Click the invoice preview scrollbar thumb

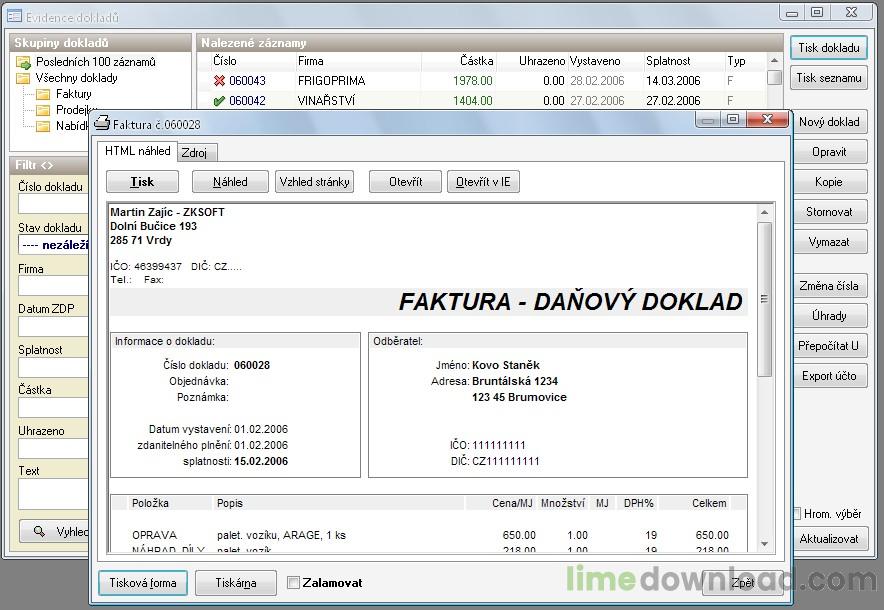coord(764,299)
